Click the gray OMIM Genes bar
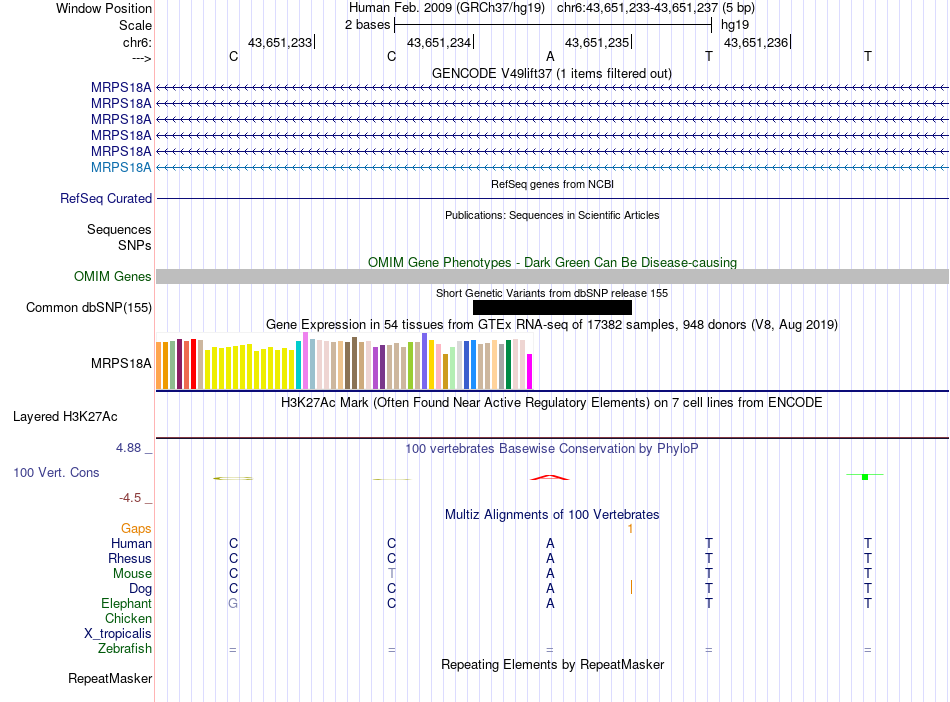 (552, 277)
